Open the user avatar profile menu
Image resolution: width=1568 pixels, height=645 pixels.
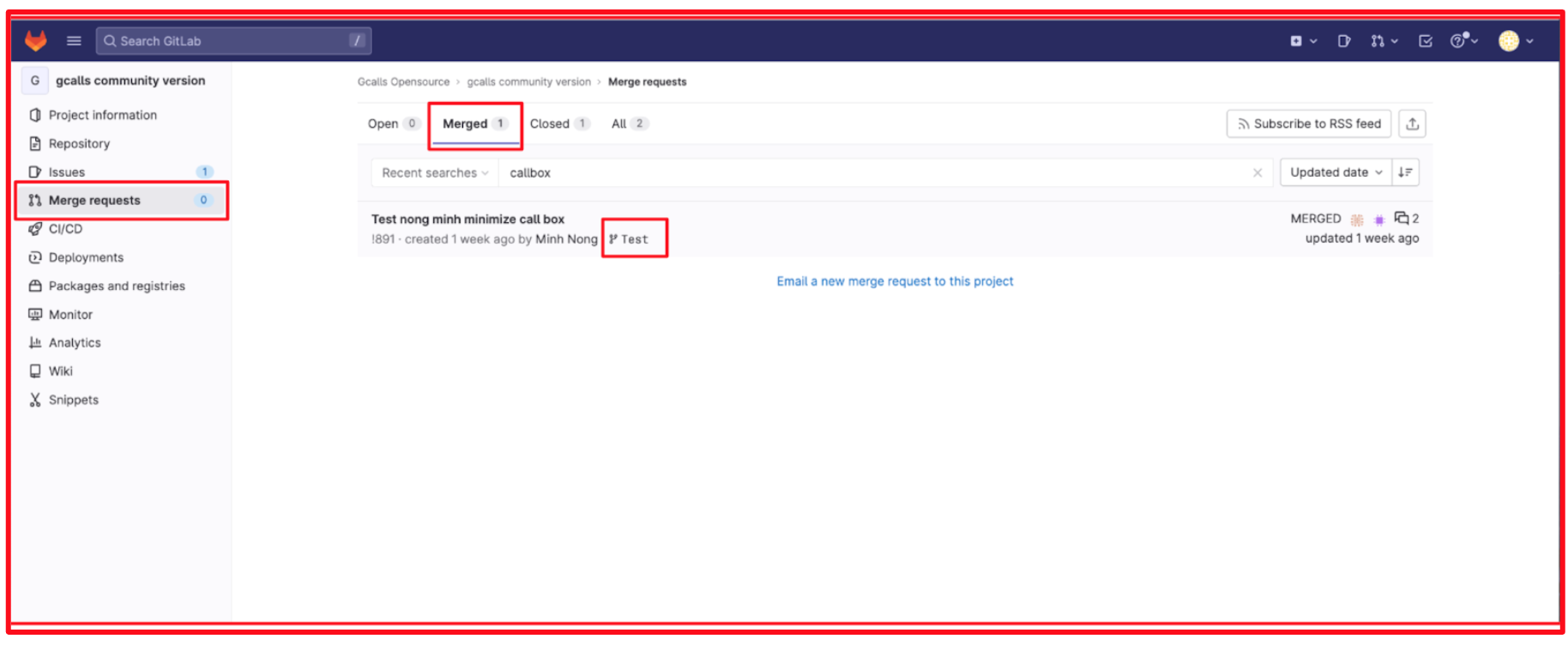click(x=1515, y=40)
